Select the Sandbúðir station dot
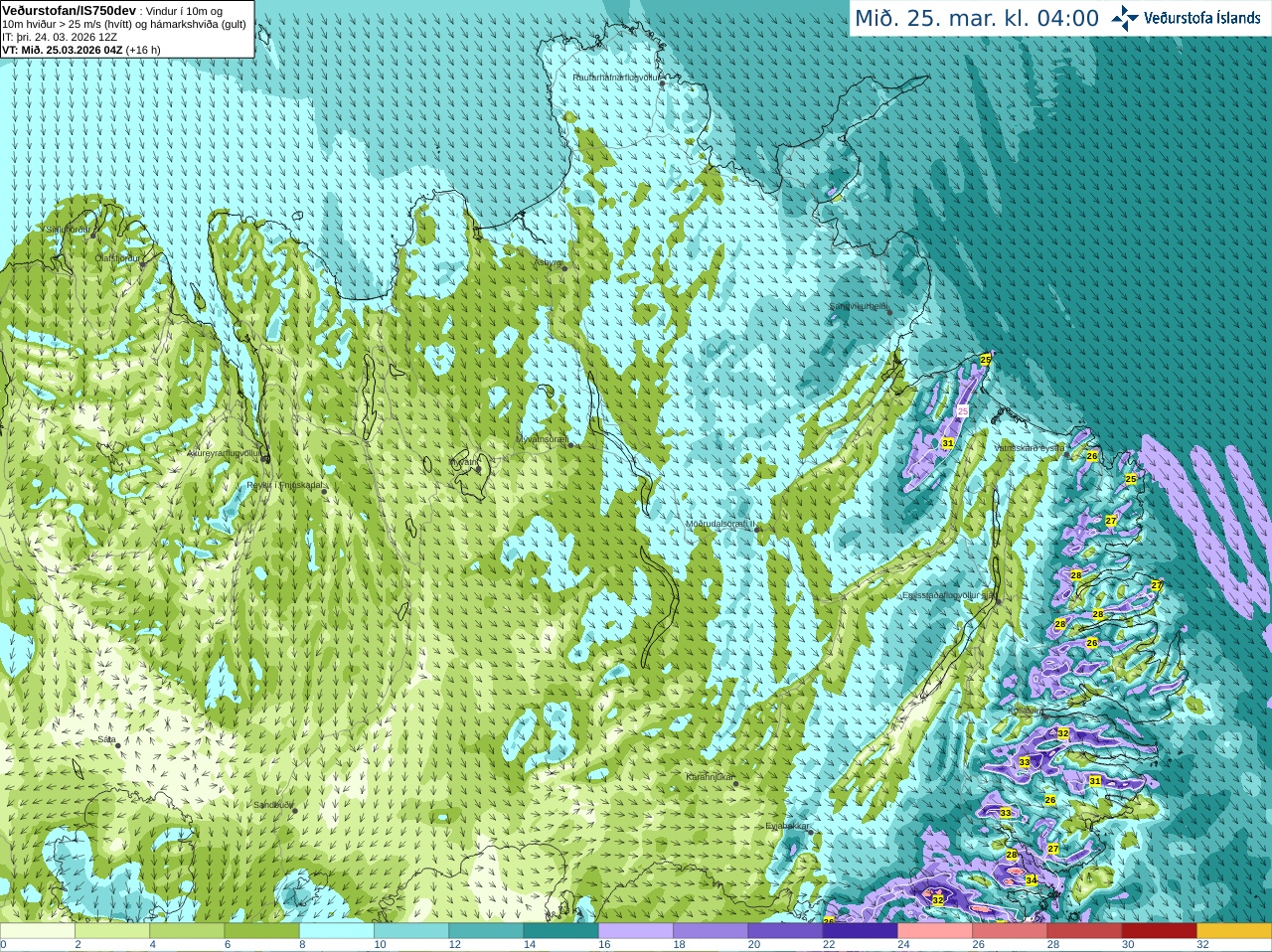This screenshot has width=1272, height=952. [x=294, y=811]
